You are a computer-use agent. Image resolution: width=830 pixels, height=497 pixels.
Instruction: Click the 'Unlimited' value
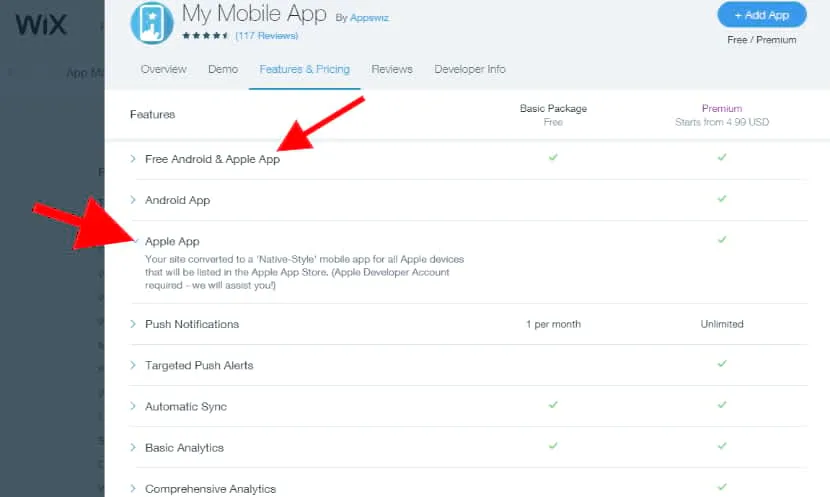(x=722, y=324)
